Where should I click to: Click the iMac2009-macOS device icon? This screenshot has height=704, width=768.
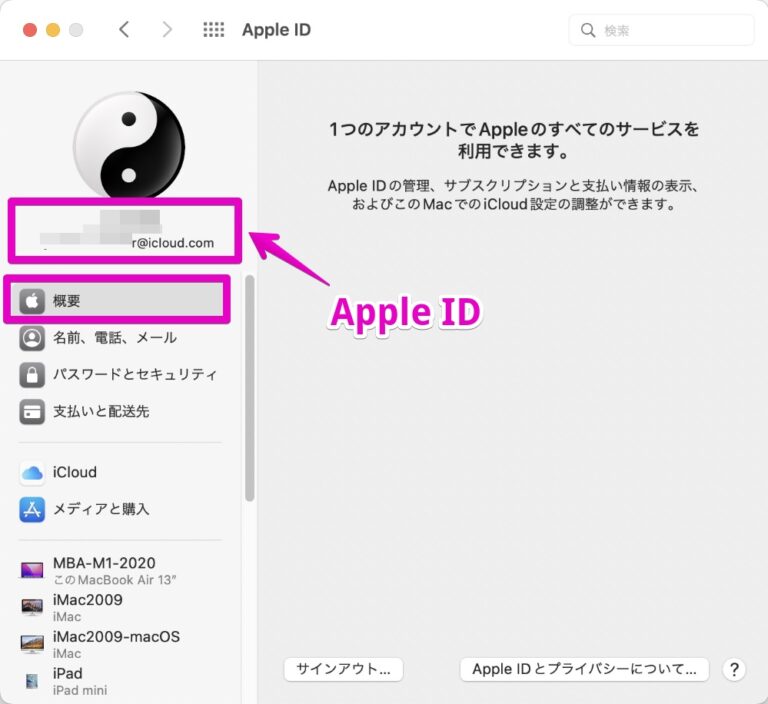pos(32,644)
